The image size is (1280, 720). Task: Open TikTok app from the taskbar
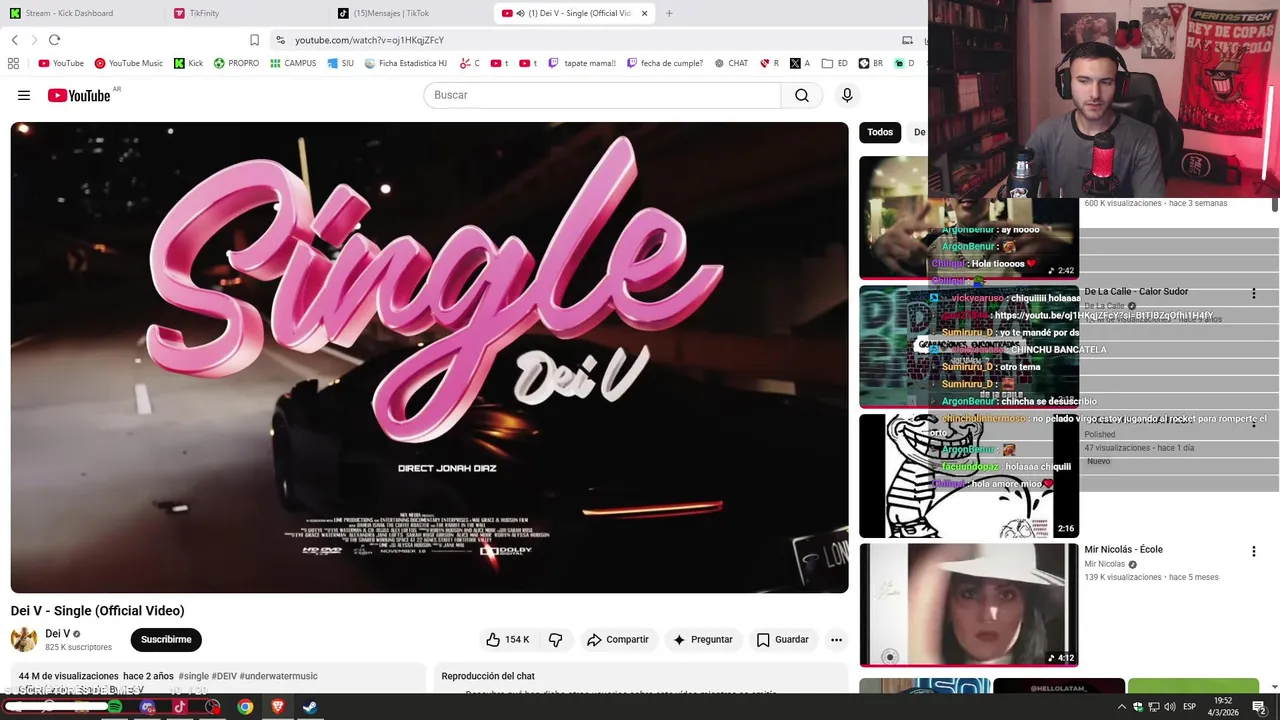(x=180, y=707)
